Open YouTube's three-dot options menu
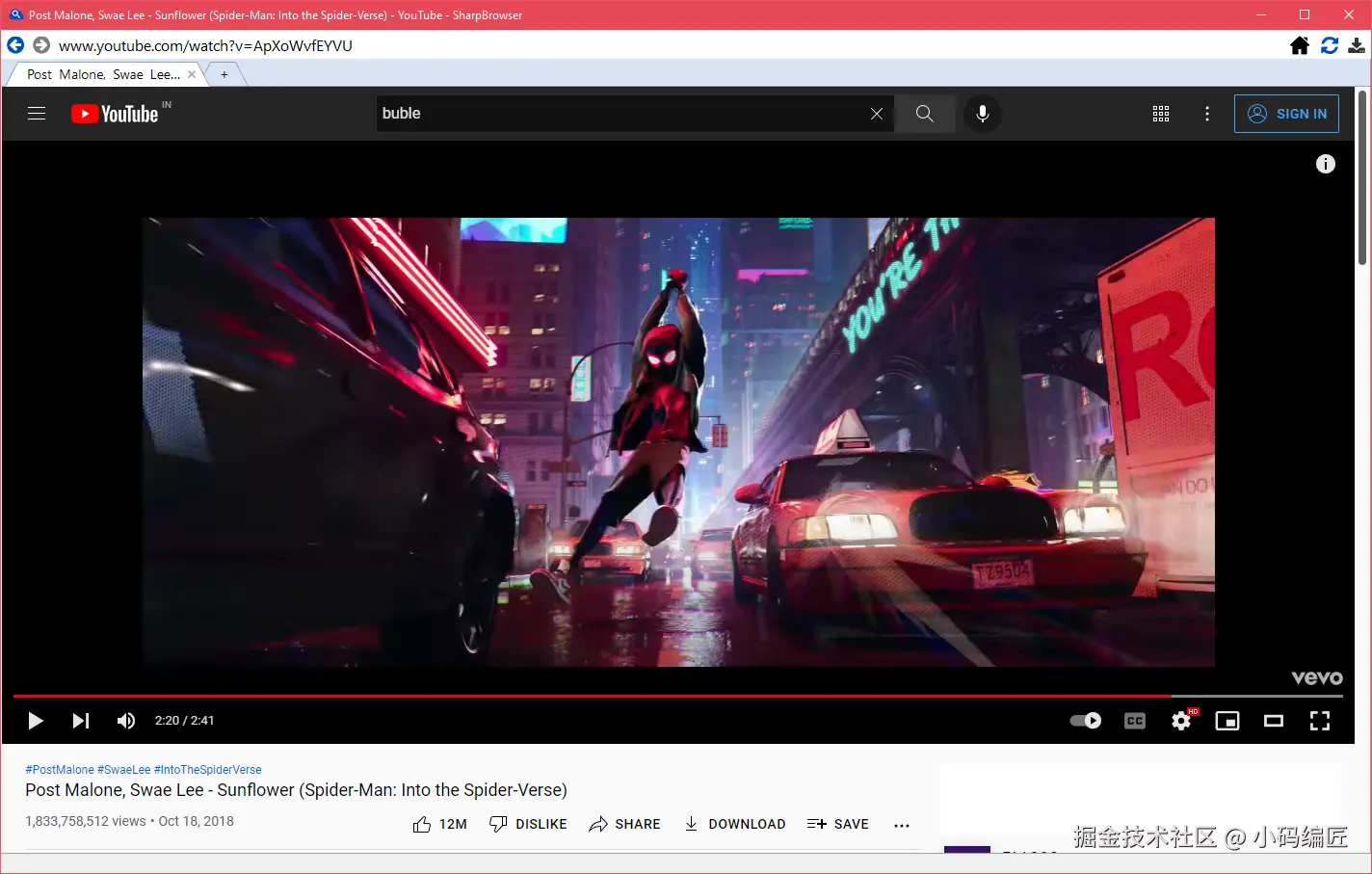This screenshot has height=874, width=1372. click(1206, 113)
